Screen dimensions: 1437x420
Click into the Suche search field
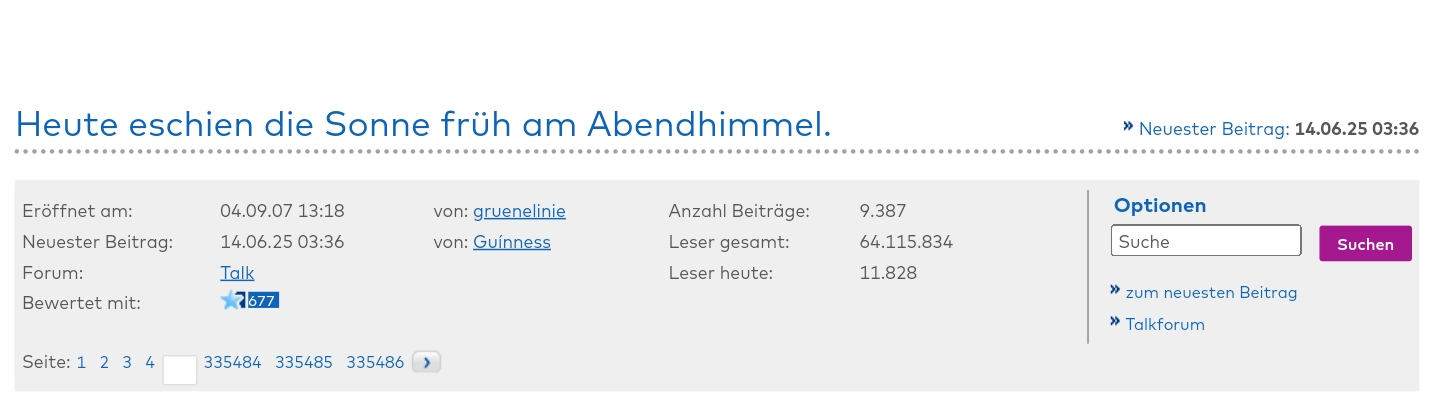coord(1206,241)
